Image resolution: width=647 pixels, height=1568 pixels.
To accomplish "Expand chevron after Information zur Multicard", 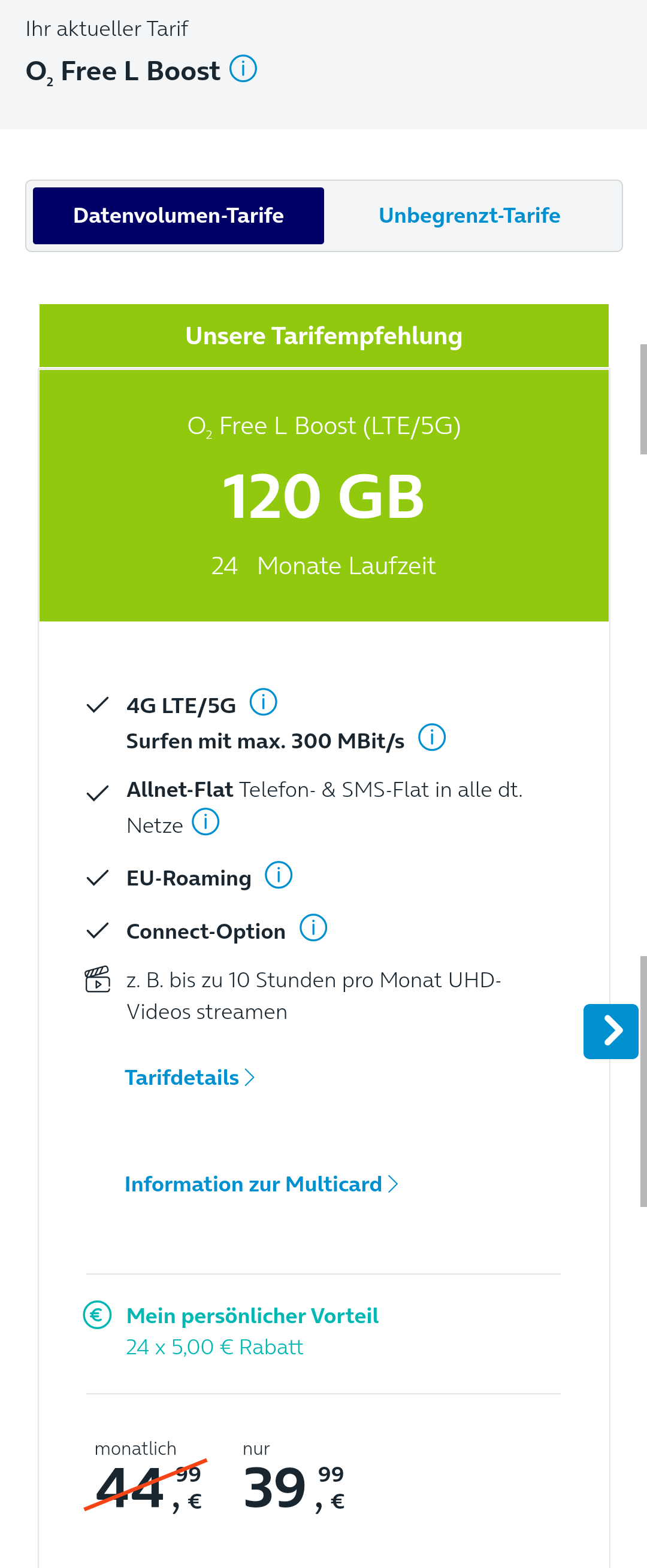I will (x=393, y=1184).
